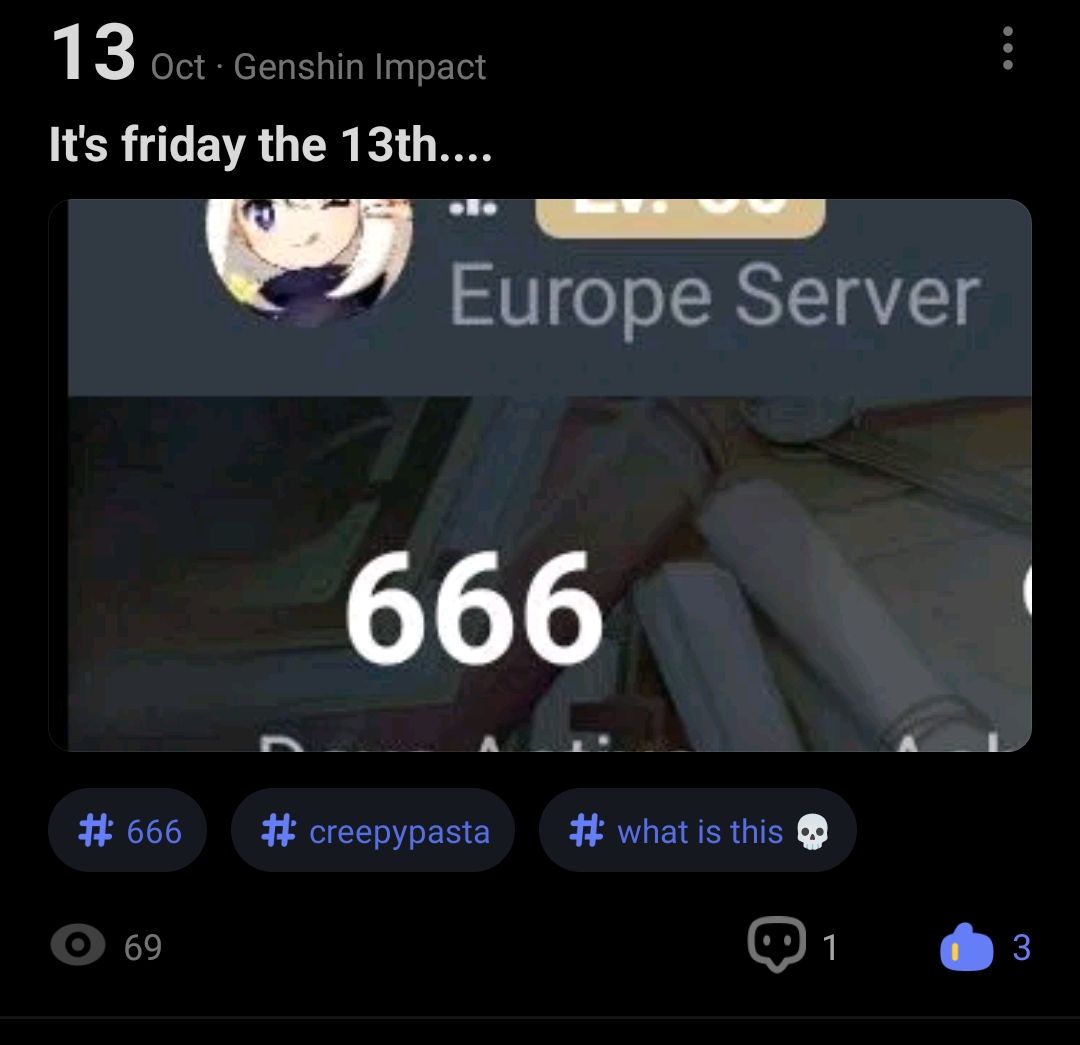Open the #what is this tag
The height and width of the screenshot is (1045, 1080).
pyautogui.click(x=698, y=830)
